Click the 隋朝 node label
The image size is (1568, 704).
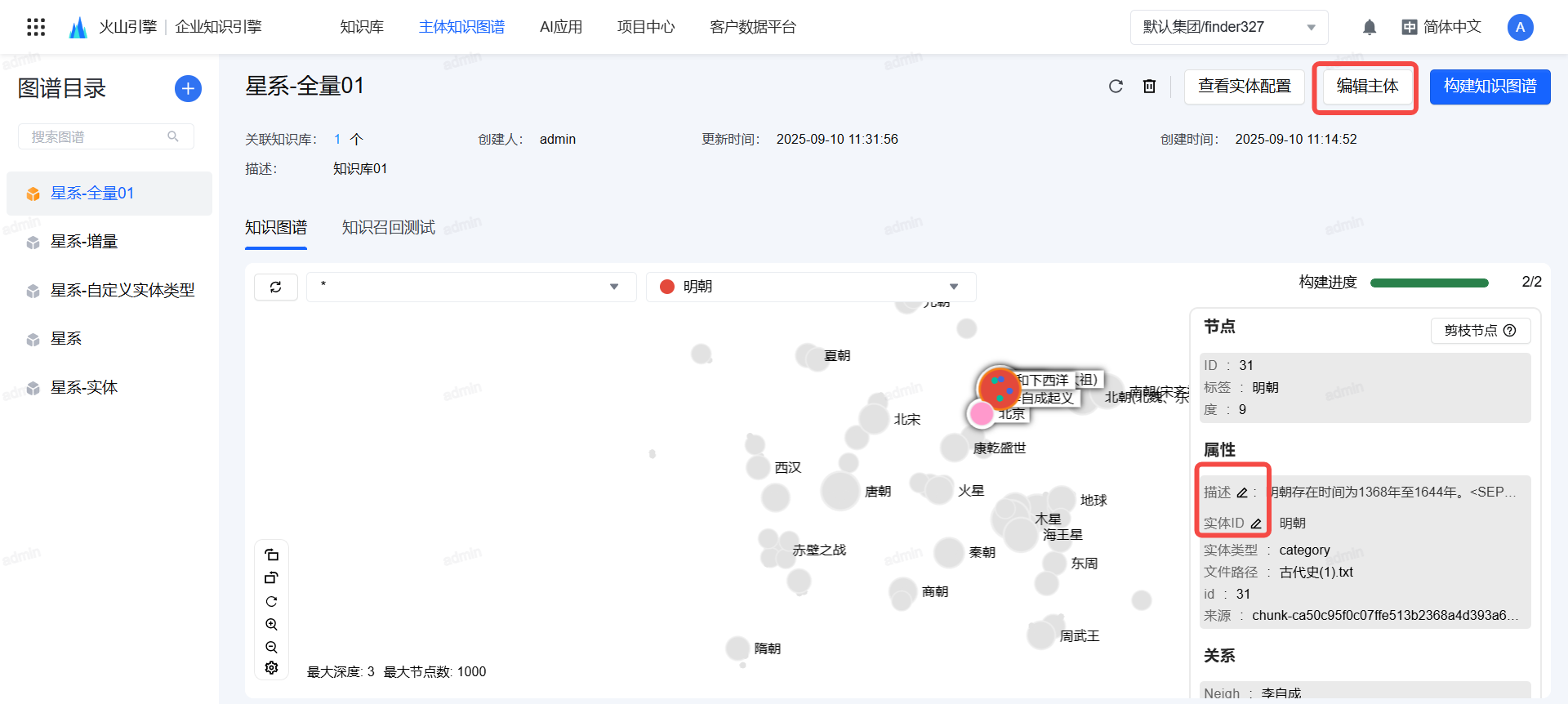(x=768, y=648)
